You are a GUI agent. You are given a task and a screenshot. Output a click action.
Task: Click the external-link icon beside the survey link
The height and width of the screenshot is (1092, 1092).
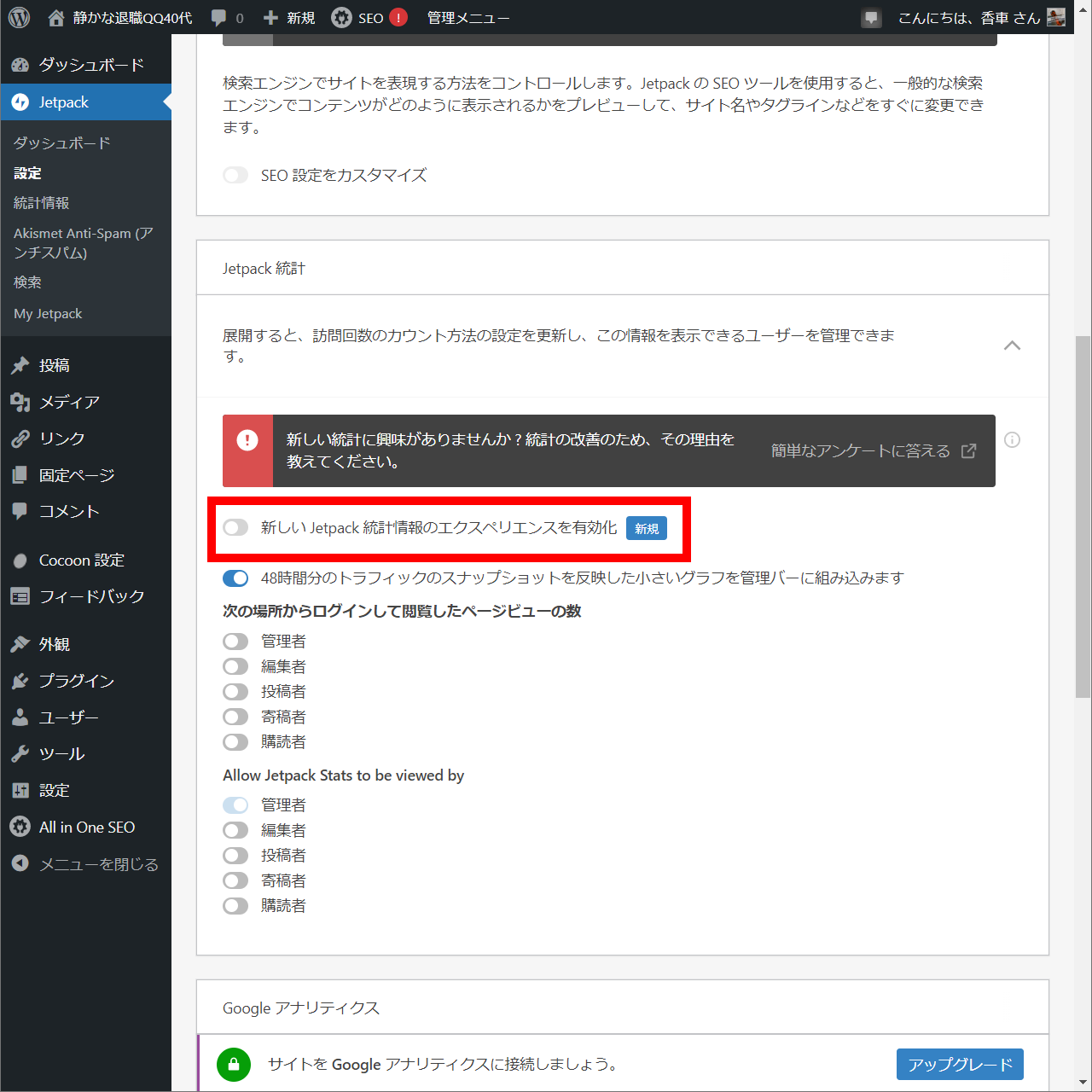tap(968, 450)
